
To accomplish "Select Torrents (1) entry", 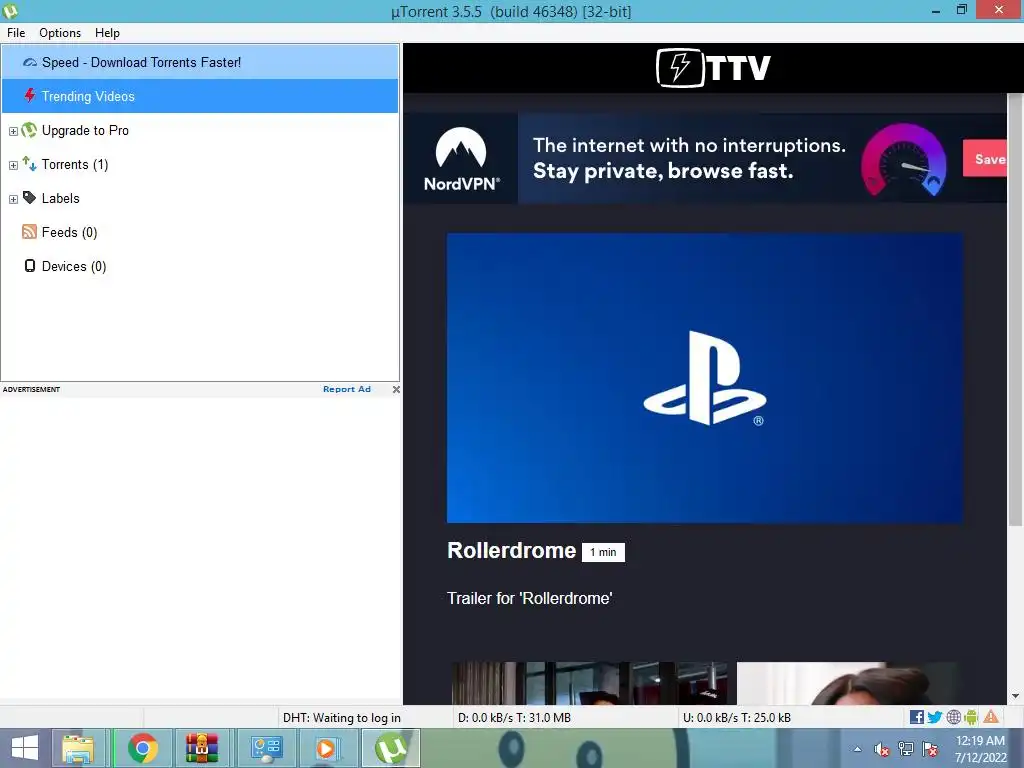I will point(74,164).
